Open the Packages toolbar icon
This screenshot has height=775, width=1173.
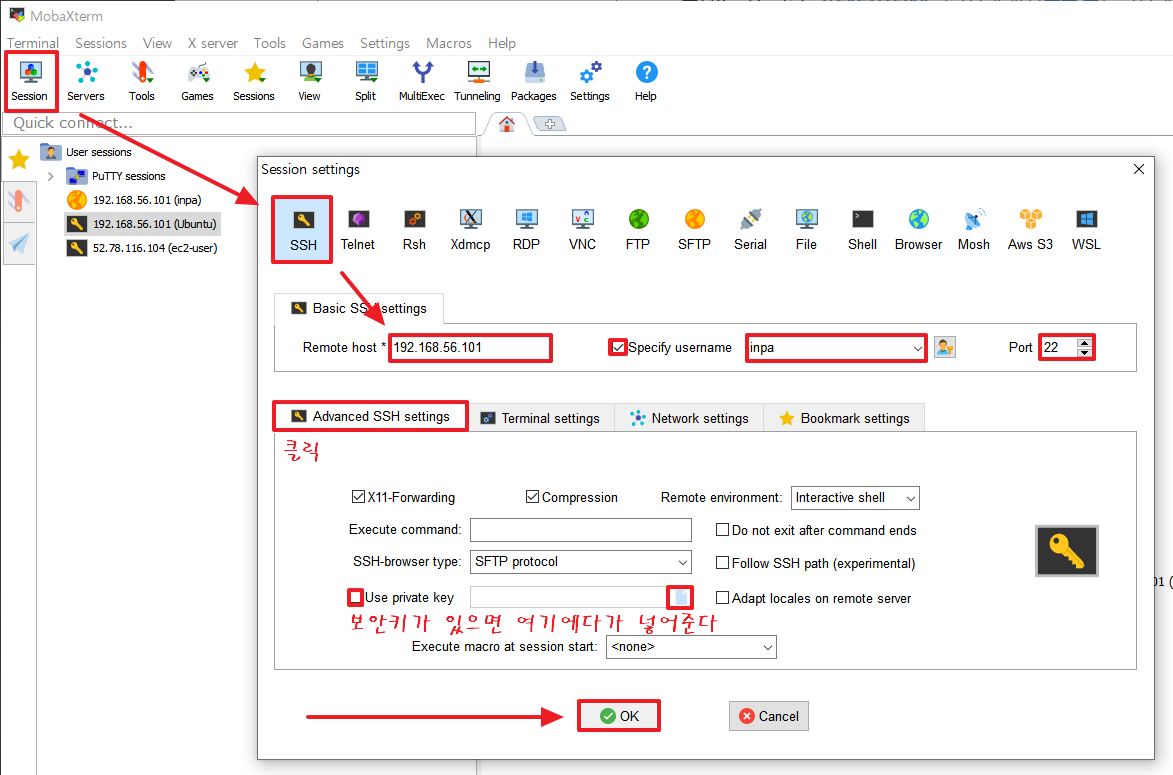[x=533, y=81]
